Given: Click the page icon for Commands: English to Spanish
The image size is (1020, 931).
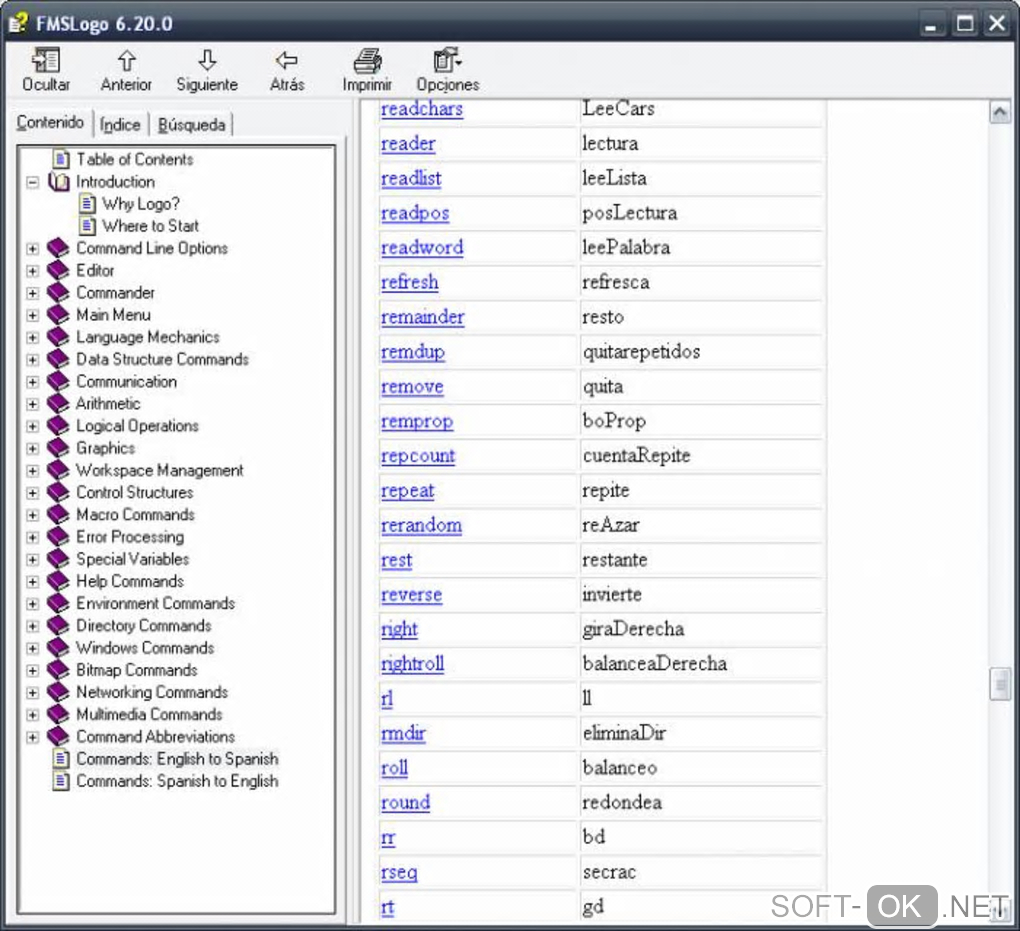Looking at the screenshot, I should point(61,759).
